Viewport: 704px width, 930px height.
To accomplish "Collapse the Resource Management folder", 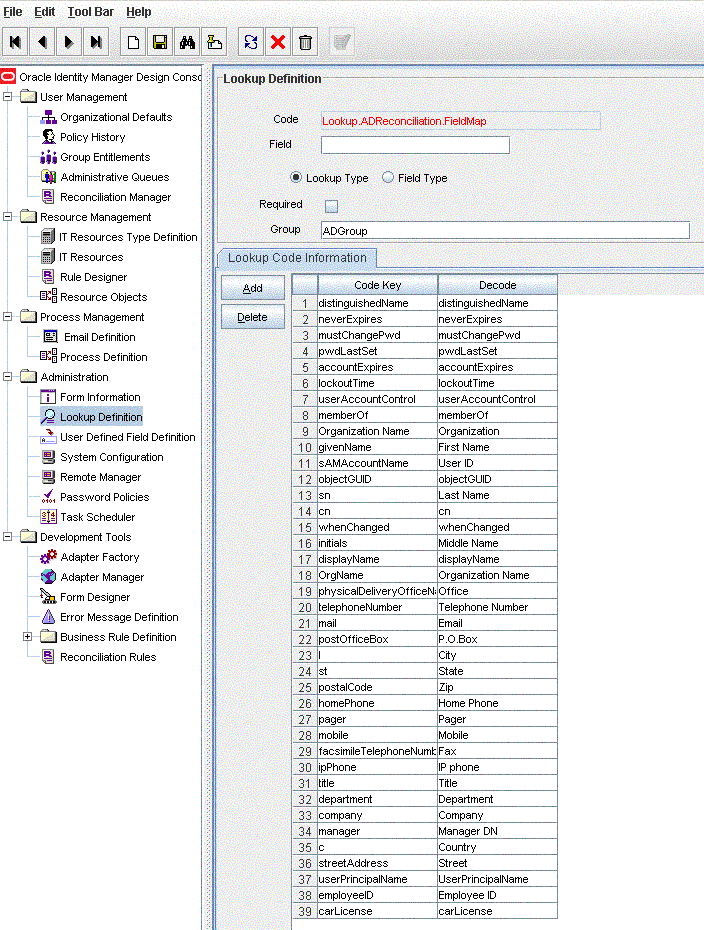I will point(8,216).
